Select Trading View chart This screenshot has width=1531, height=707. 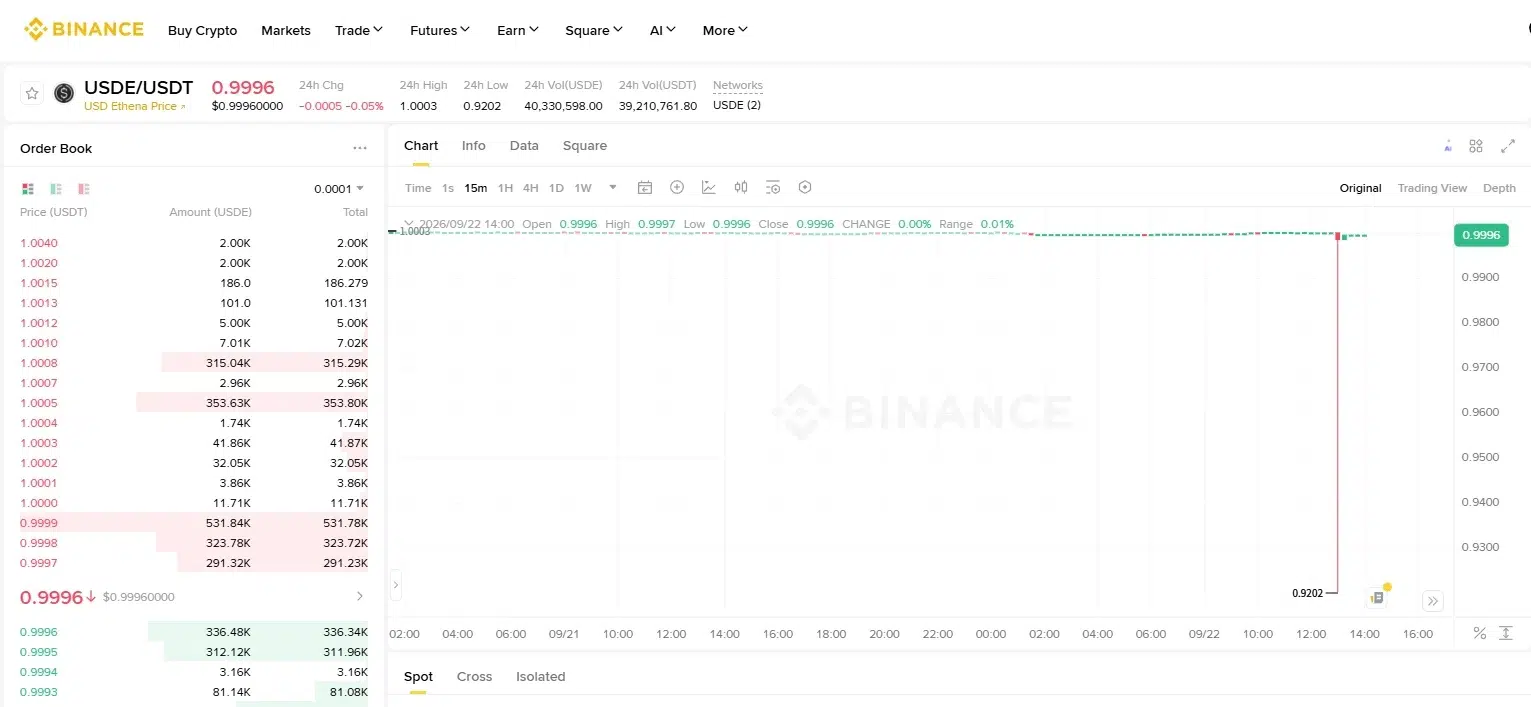coord(1432,188)
